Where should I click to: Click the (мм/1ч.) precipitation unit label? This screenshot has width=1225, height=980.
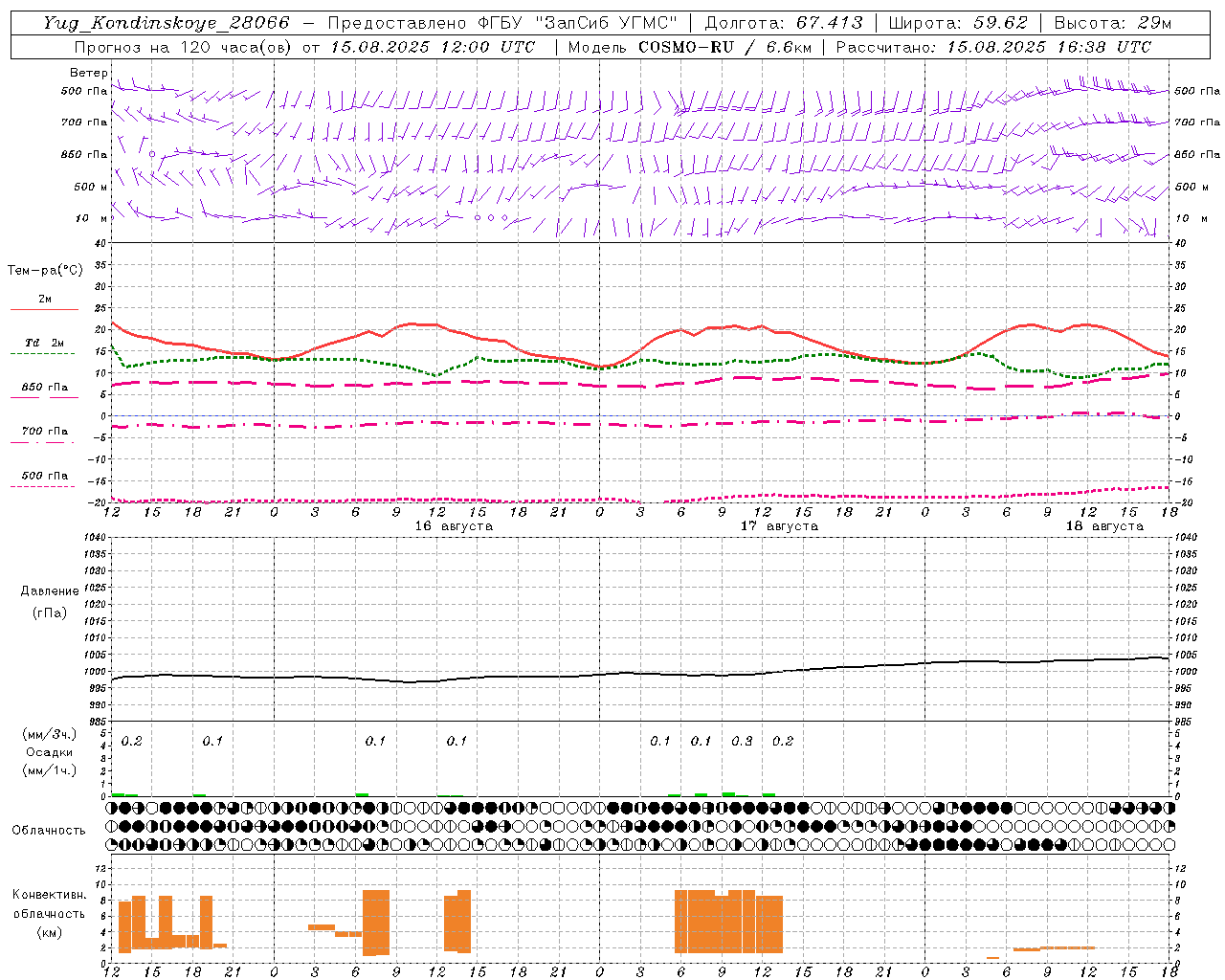49,769
